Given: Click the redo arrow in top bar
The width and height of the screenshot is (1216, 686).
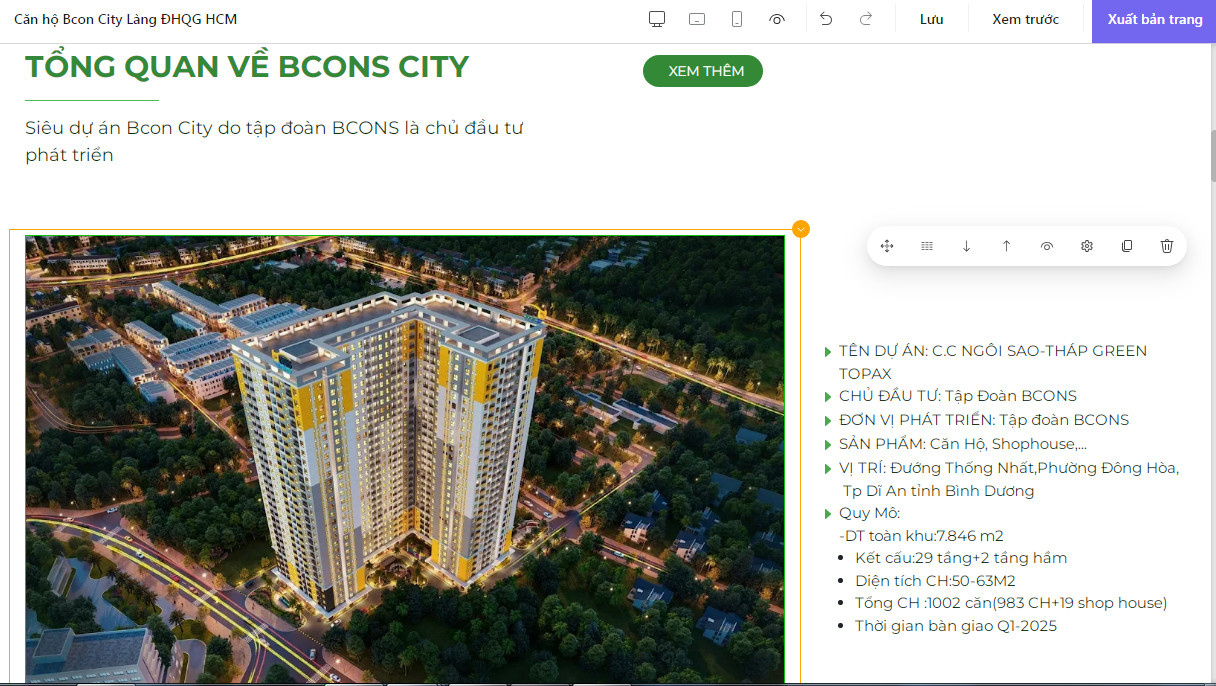Looking at the screenshot, I should 866,20.
